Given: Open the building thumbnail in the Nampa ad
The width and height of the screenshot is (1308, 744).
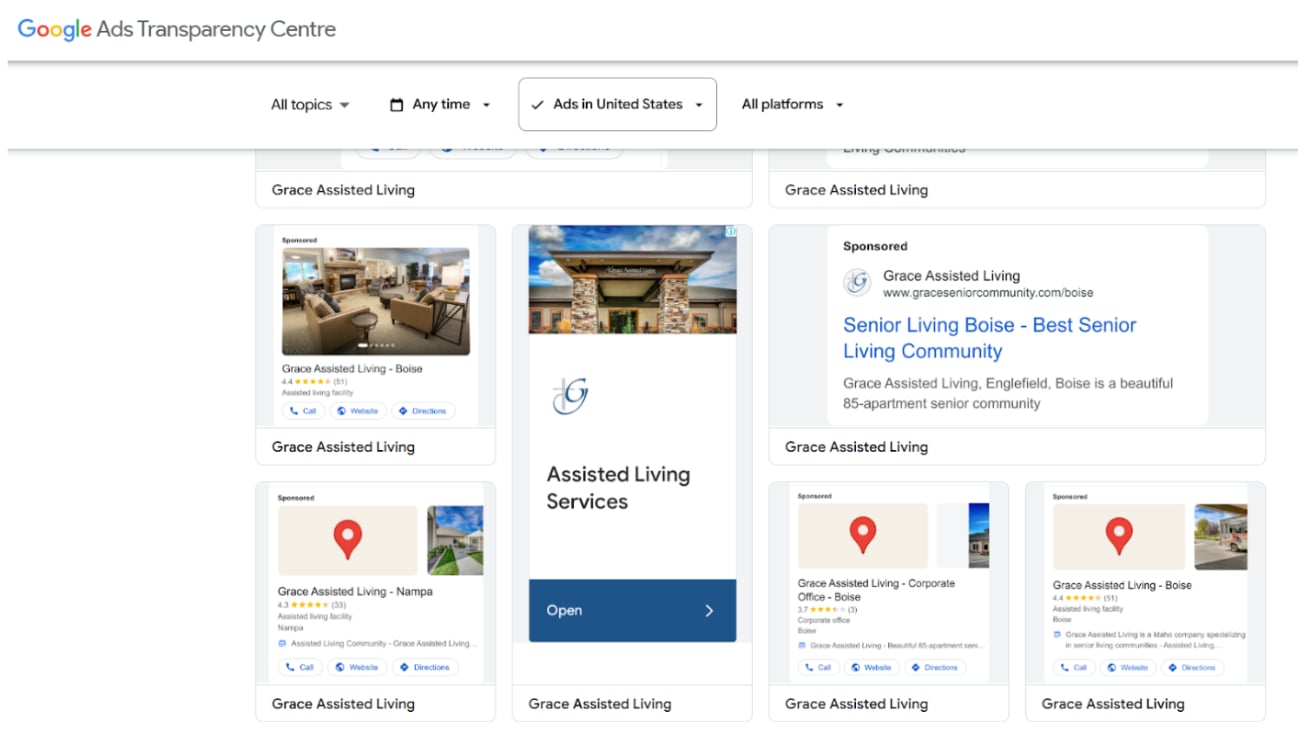Looking at the screenshot, I should point(455,540).
